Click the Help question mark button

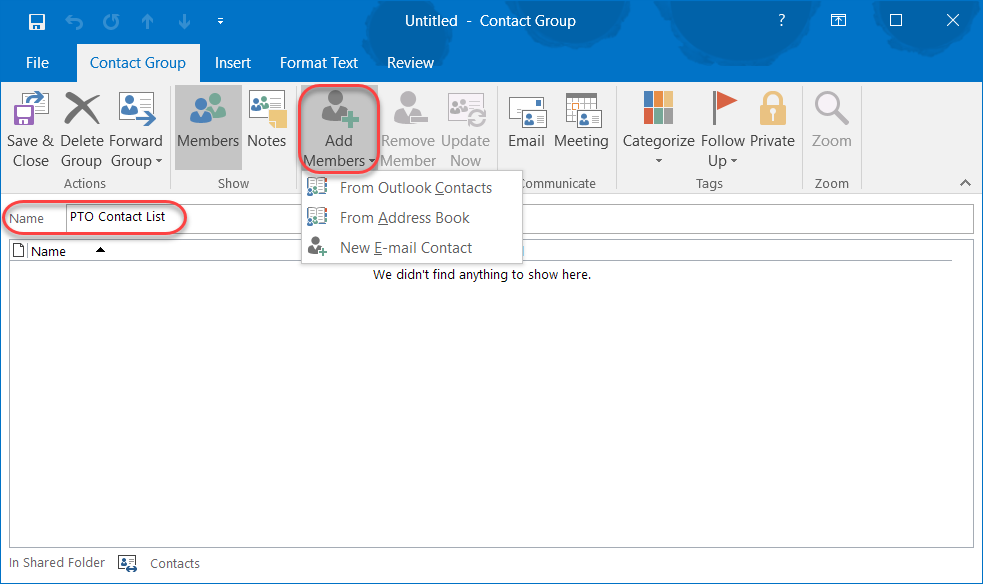coord(781,20)
